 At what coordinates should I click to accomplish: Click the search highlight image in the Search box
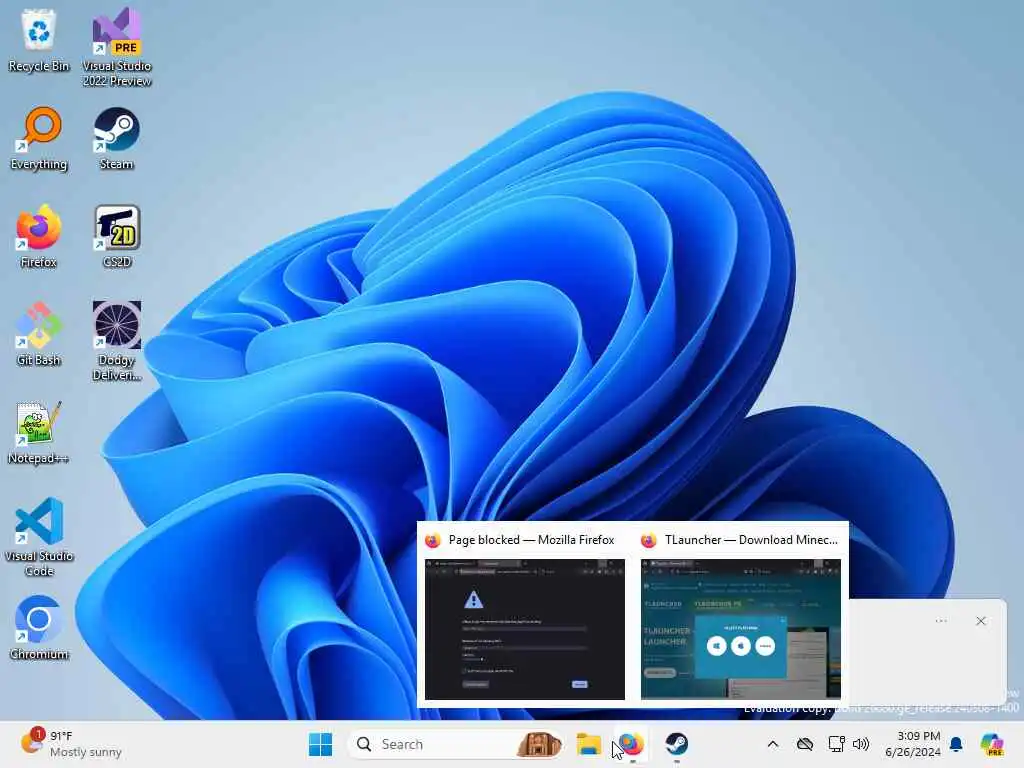[x=538, y=744]
